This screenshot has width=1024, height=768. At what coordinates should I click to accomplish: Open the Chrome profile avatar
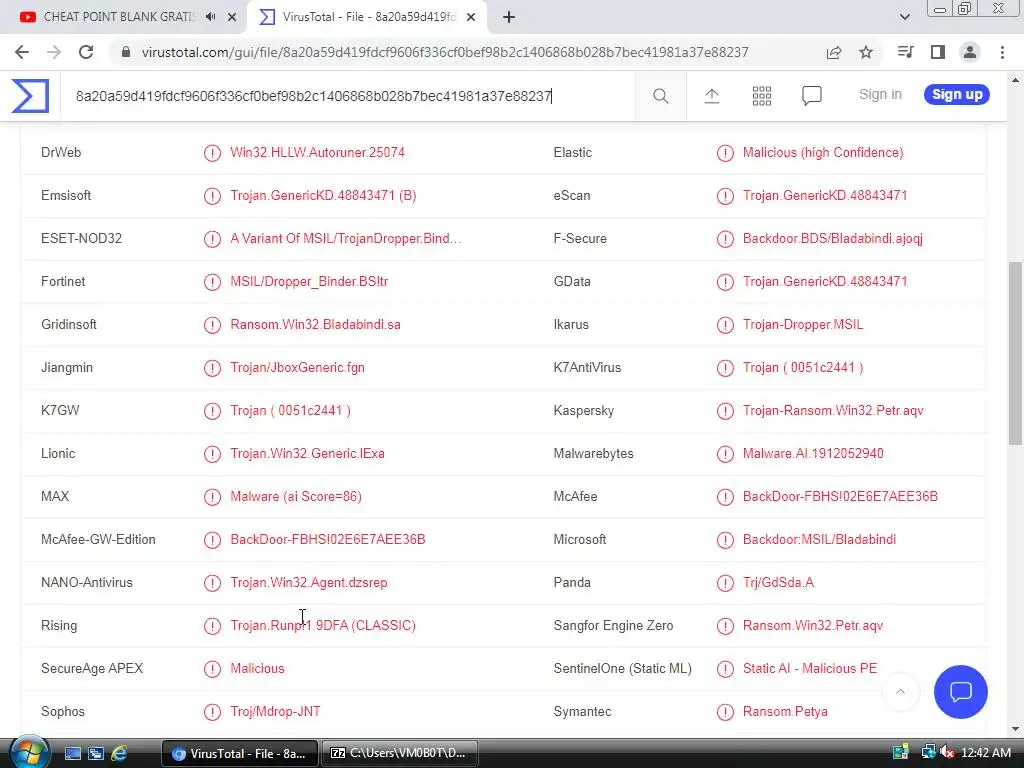tap(970, 52)
